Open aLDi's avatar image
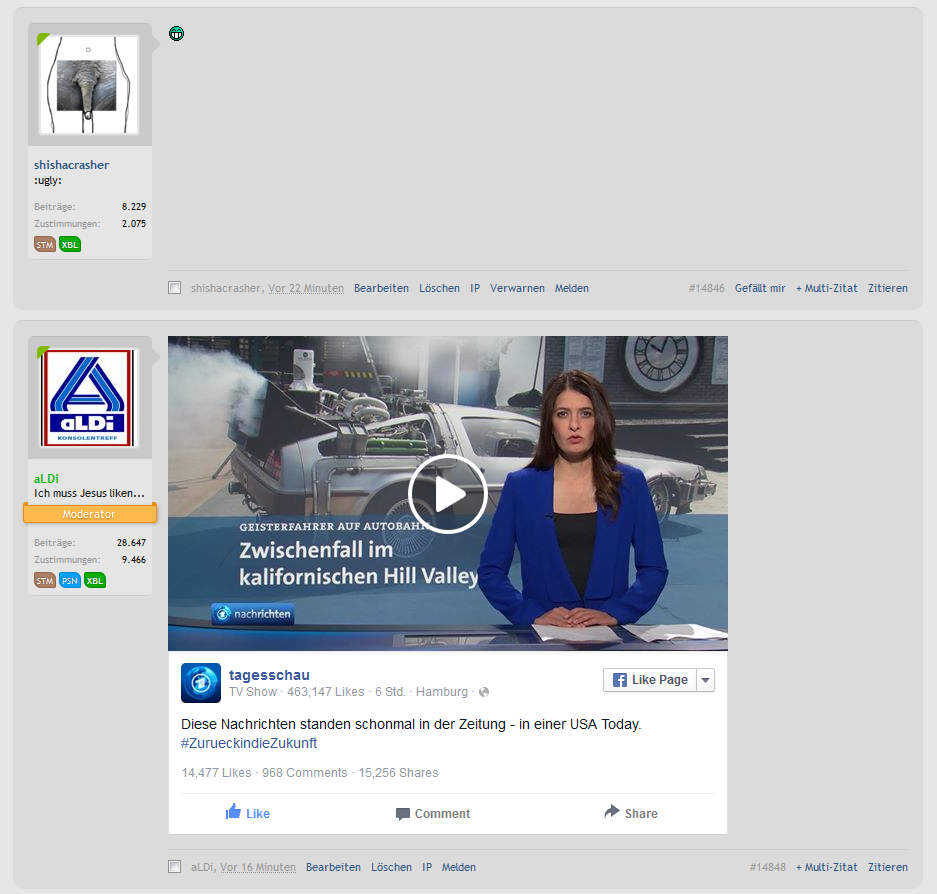The width and height of the screenshot is (937, 894). coord(89,398)
